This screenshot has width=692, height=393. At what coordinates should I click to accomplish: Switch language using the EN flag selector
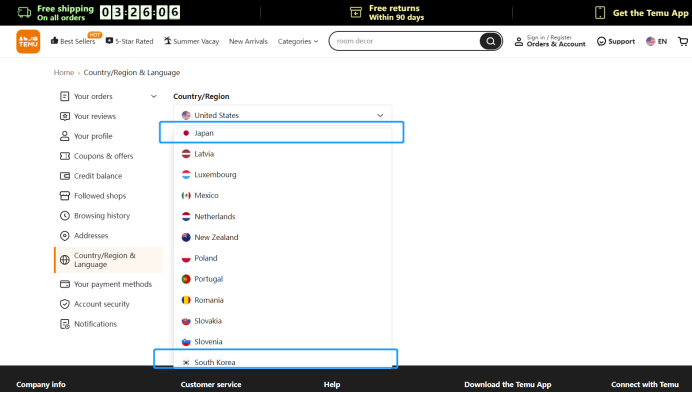pyautogui.click(x=656, y=42)
